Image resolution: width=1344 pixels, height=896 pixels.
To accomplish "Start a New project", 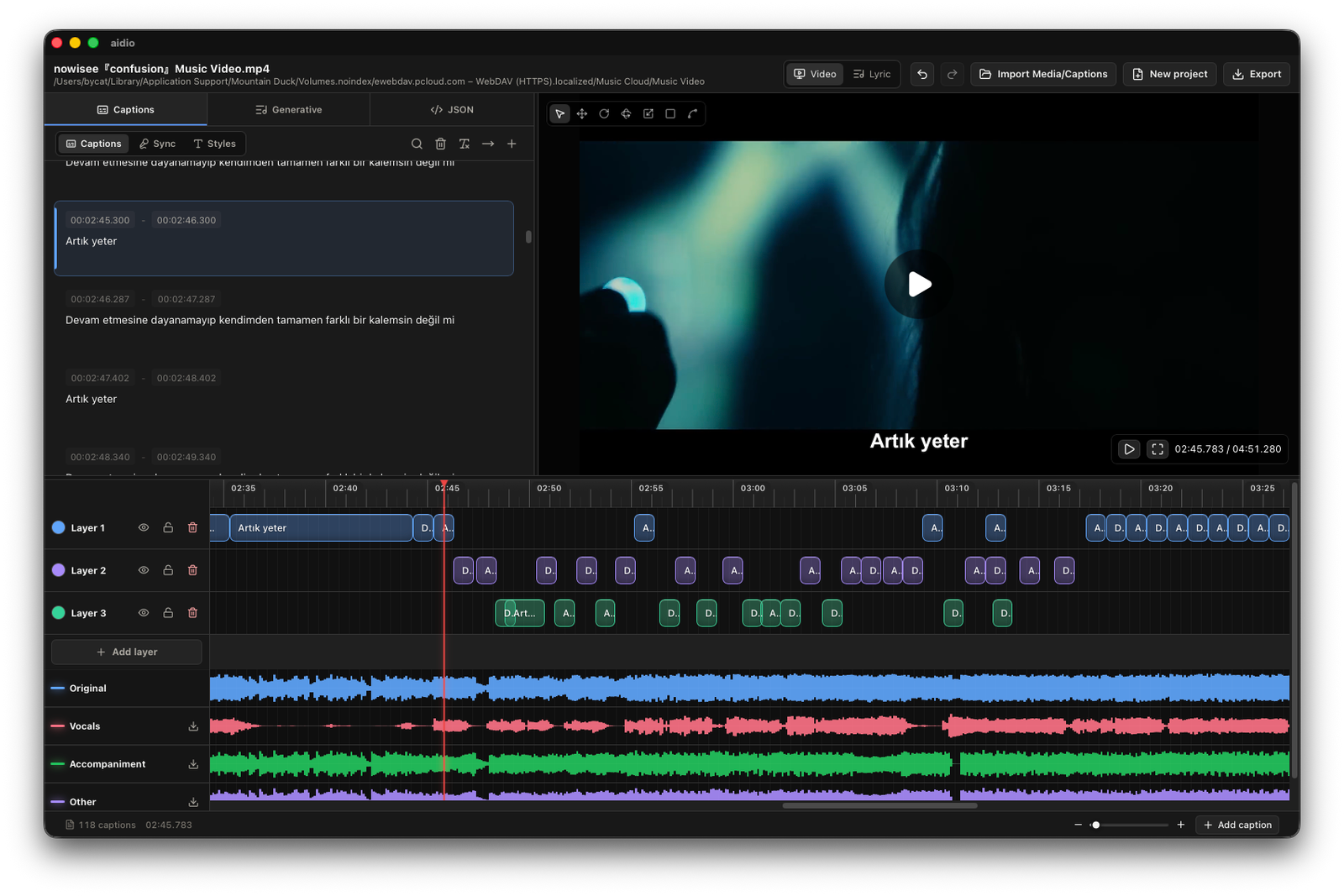I will click(1170, 74).
